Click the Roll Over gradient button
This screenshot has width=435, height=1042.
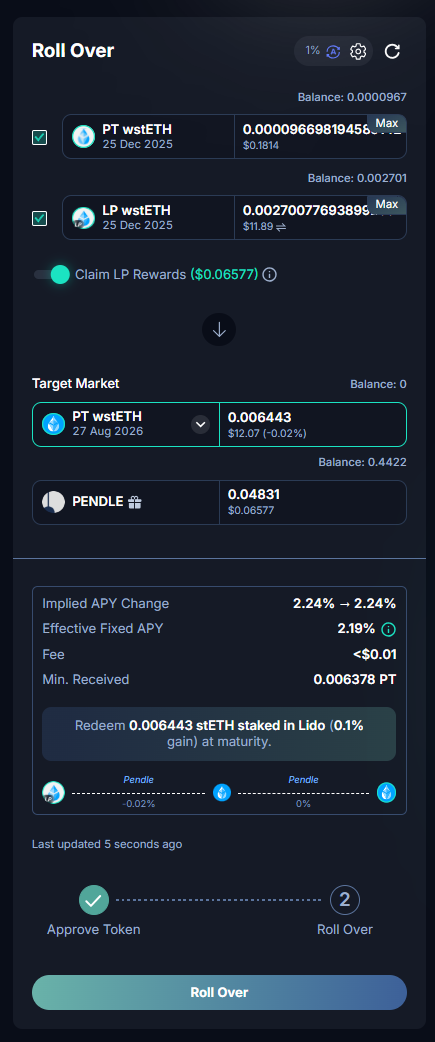[x=219, y=992]
